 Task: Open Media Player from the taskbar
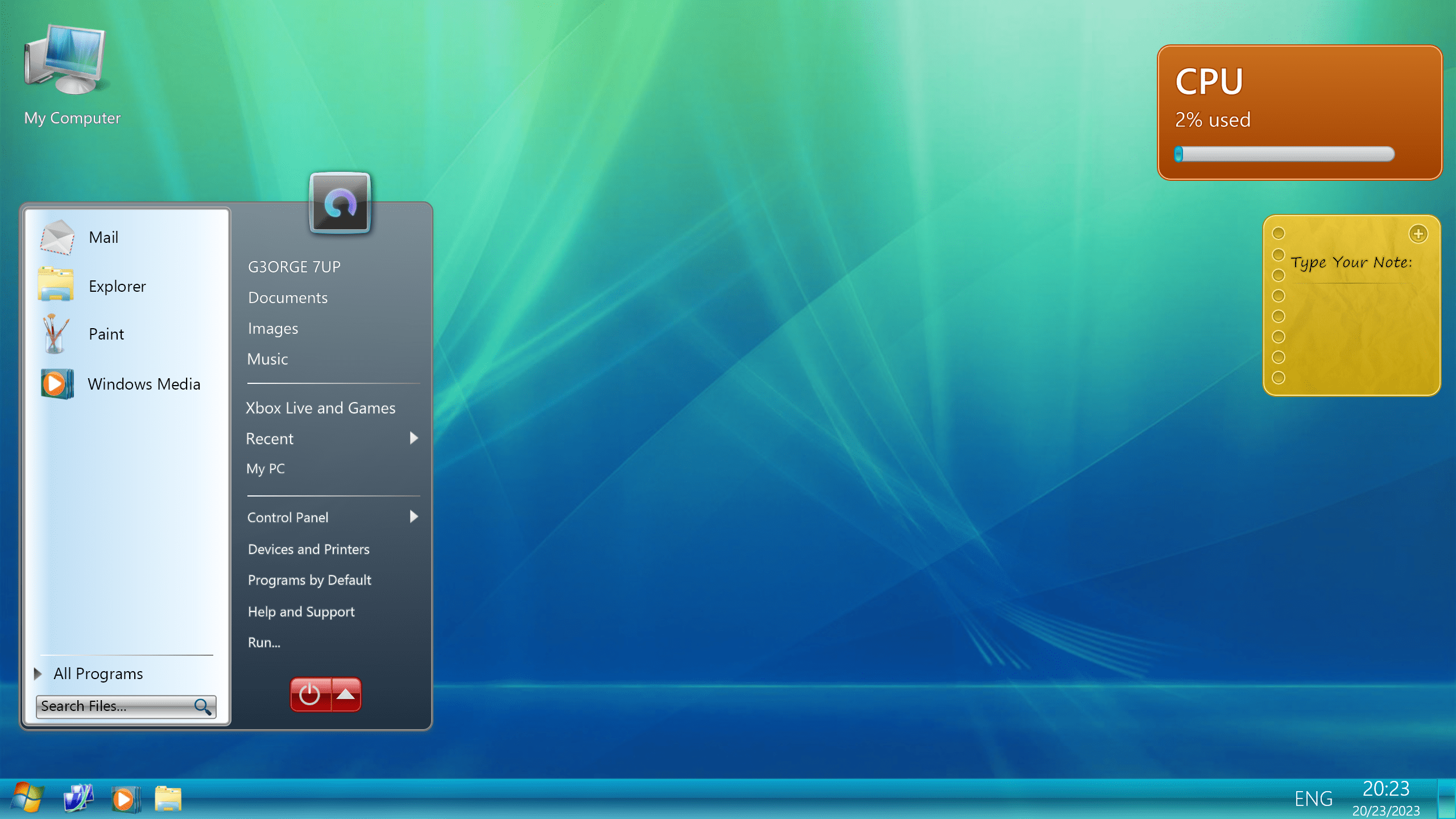pyautogui.click(x=125, y=799)
